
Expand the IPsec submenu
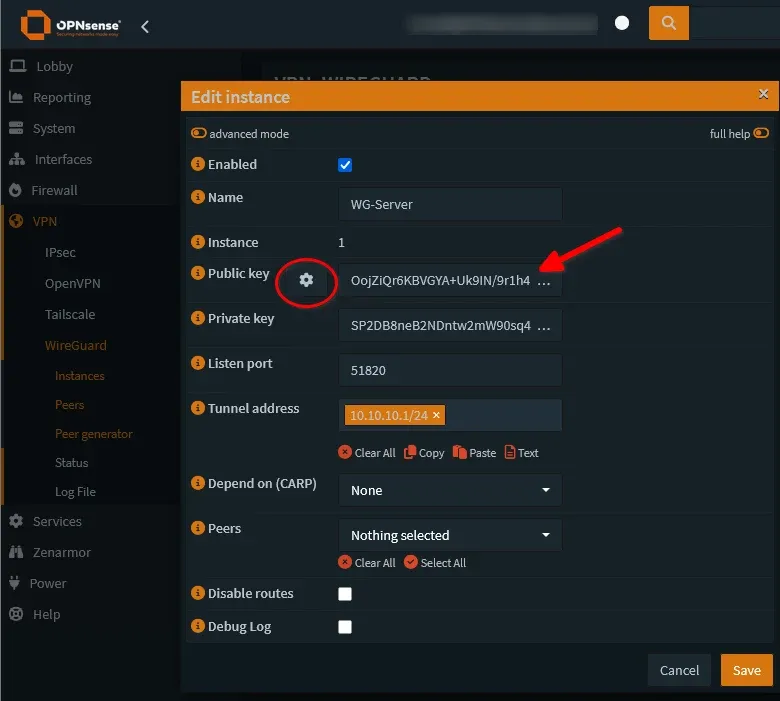tap(60, 252)
